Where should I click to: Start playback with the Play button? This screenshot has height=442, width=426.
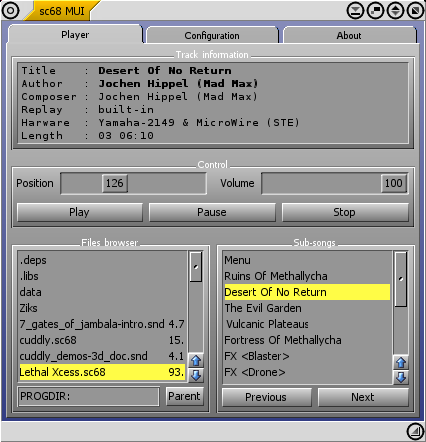pos(79,212)
